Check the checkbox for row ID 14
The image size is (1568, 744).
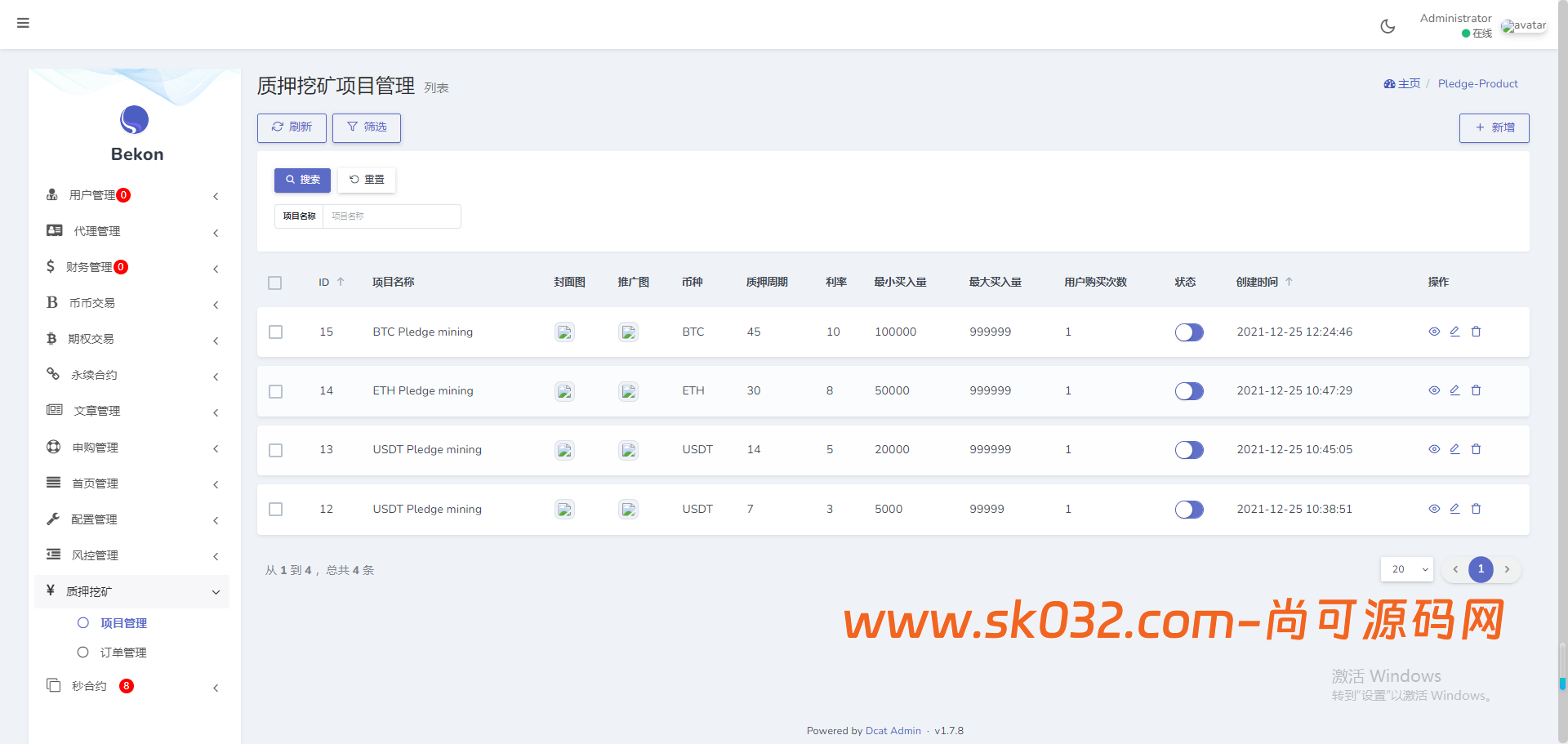(276, 391)
